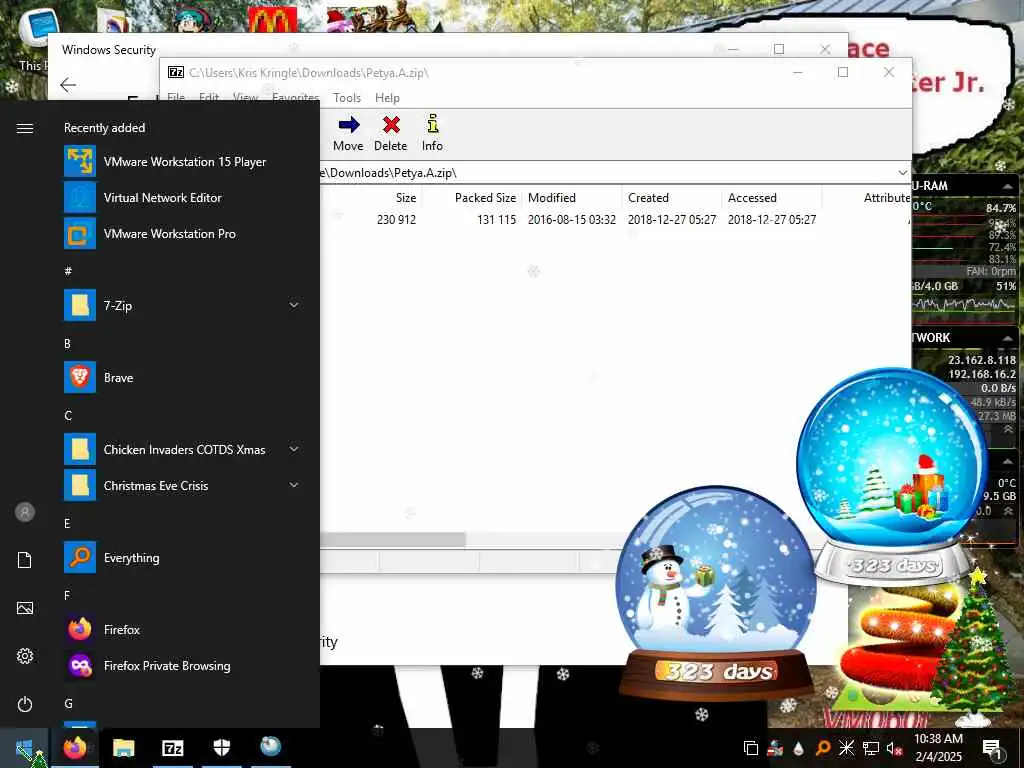Switch to 7-Zip on the taskbar
The height and width of the screenshot is (768, 1024).
tap(172, 748)
